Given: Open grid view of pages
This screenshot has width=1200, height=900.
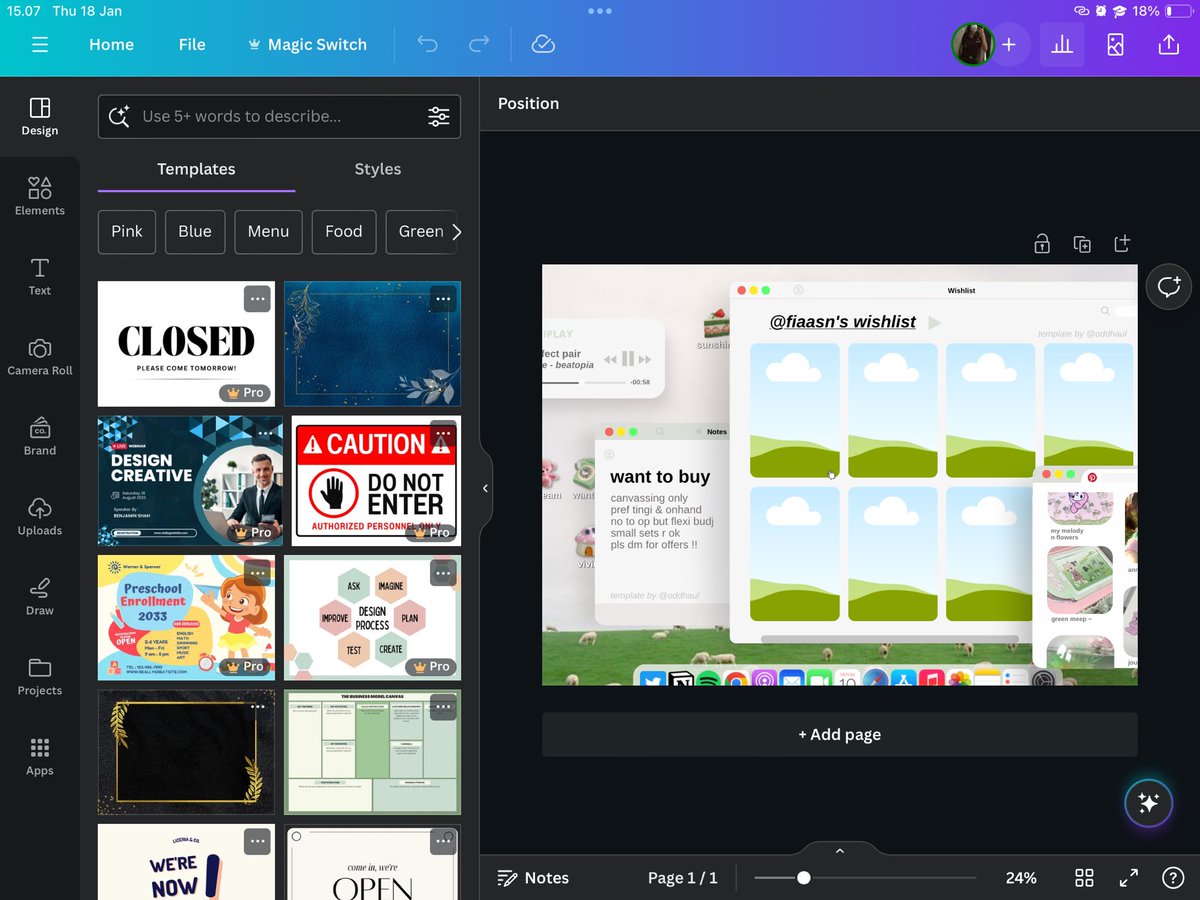Looking at the screenshot, I should point(1084,878).
